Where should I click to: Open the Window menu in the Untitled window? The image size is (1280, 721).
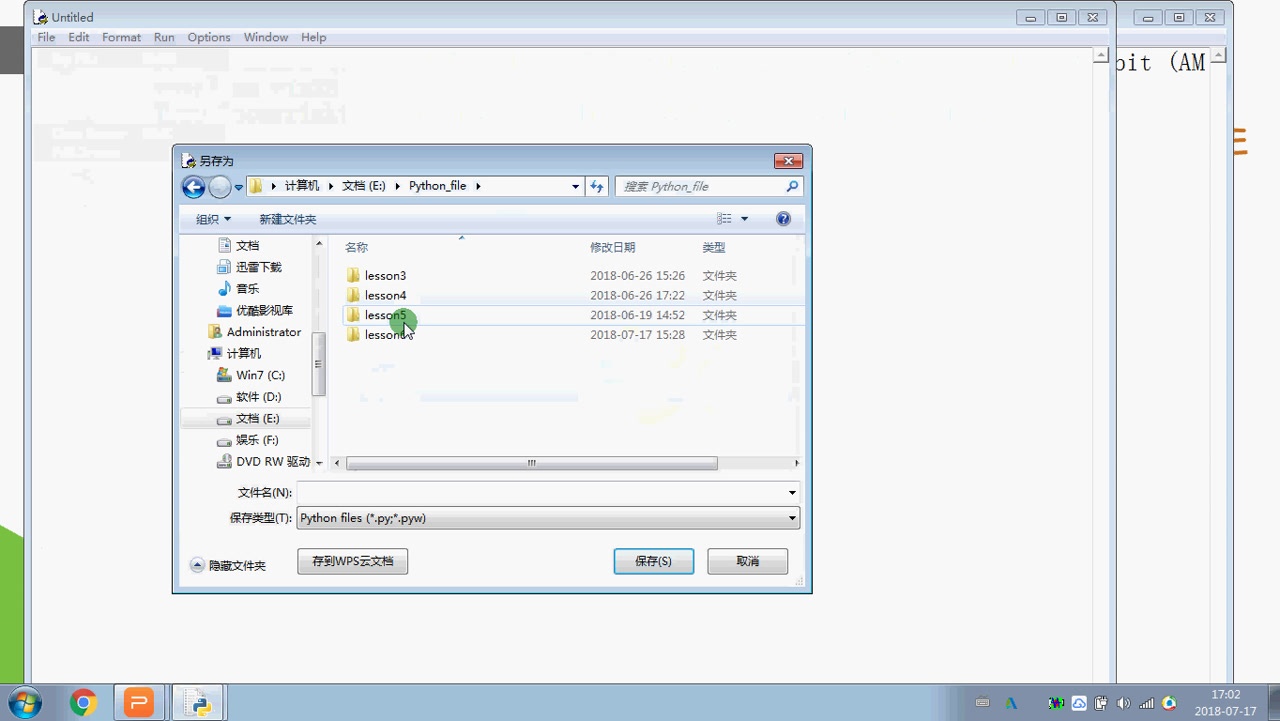coord(266,37)
